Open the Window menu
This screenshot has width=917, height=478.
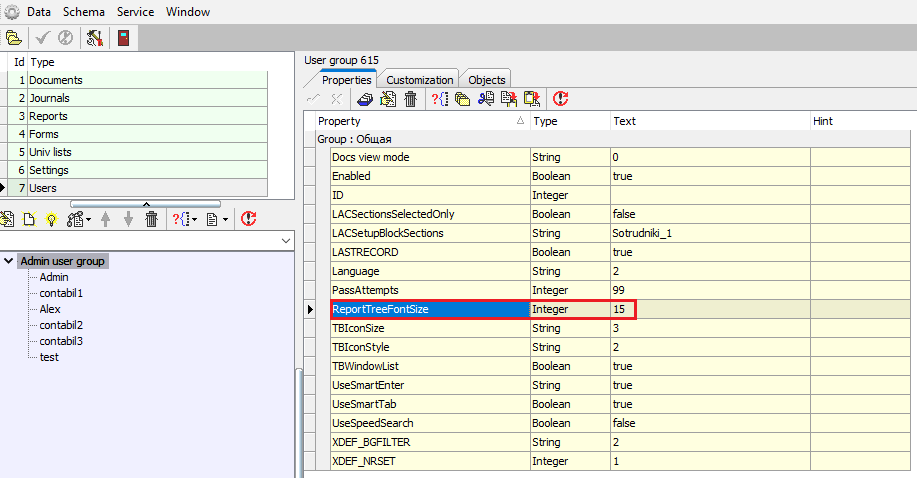188,12
